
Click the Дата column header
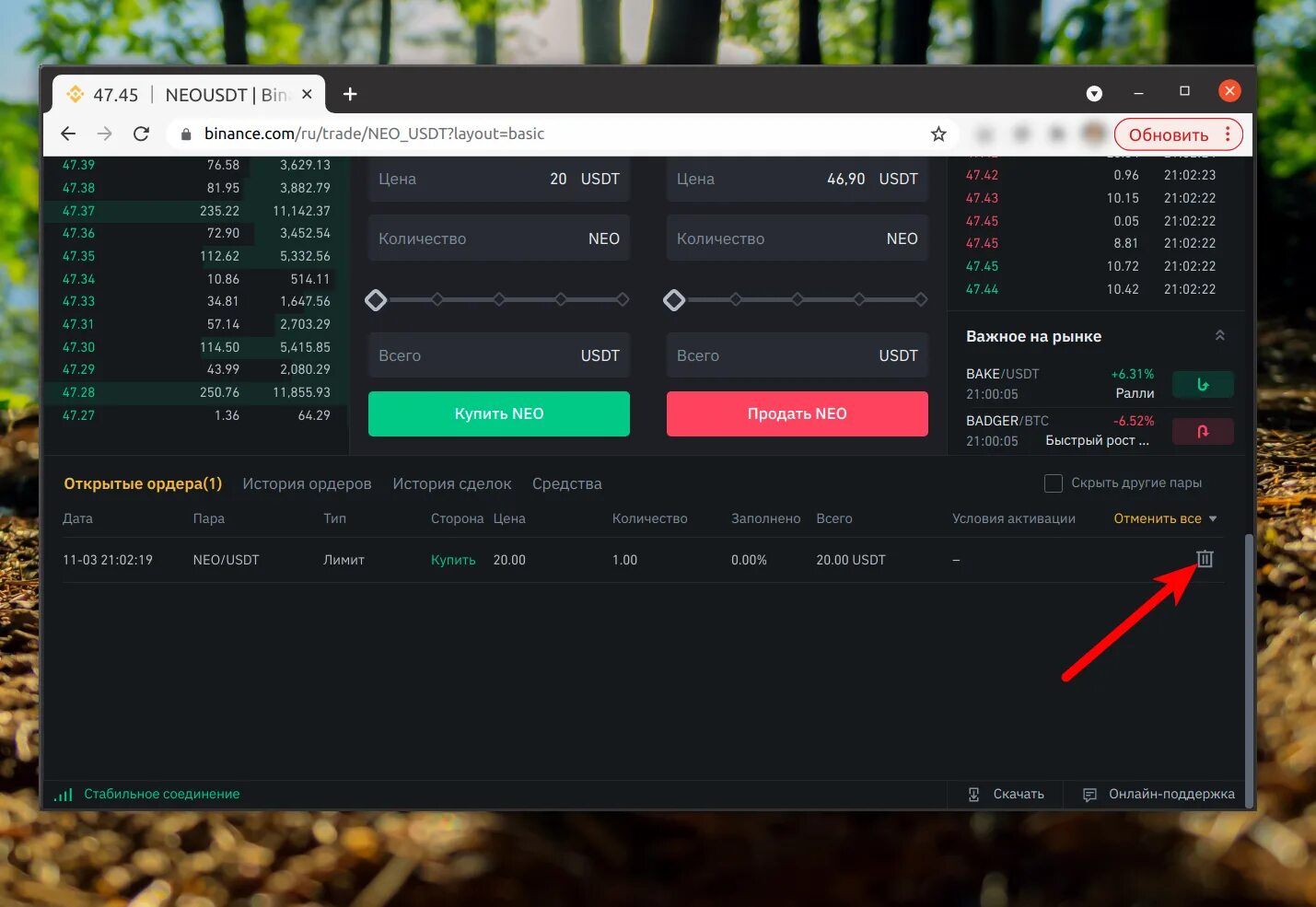(77, 518)
